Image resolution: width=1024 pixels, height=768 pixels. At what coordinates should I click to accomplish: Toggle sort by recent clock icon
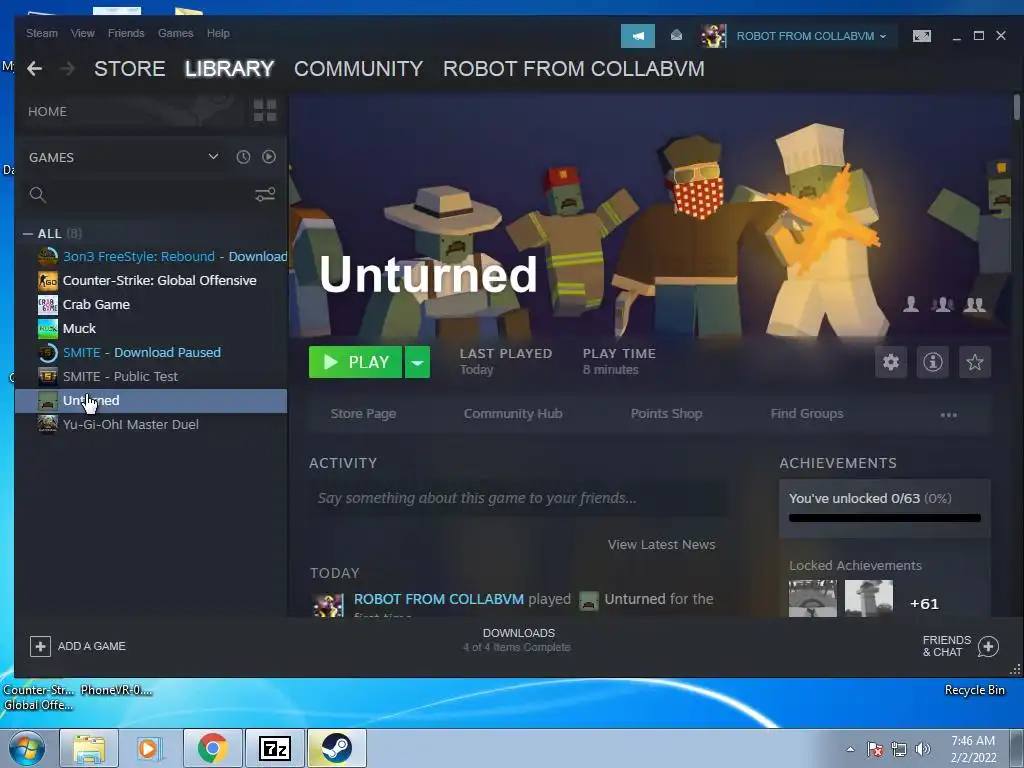243,157
